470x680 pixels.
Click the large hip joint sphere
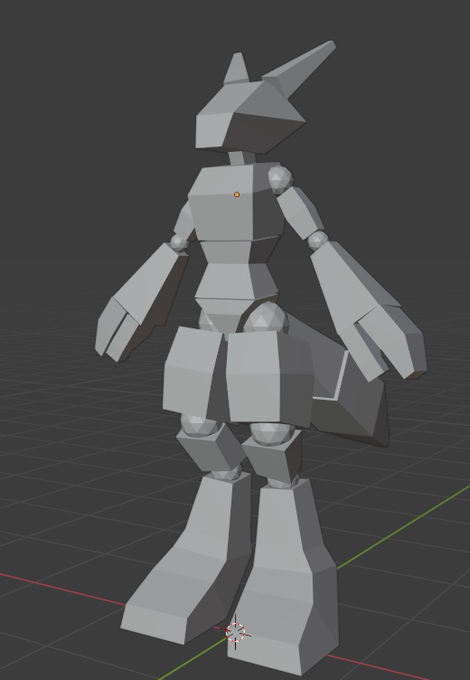265,317
